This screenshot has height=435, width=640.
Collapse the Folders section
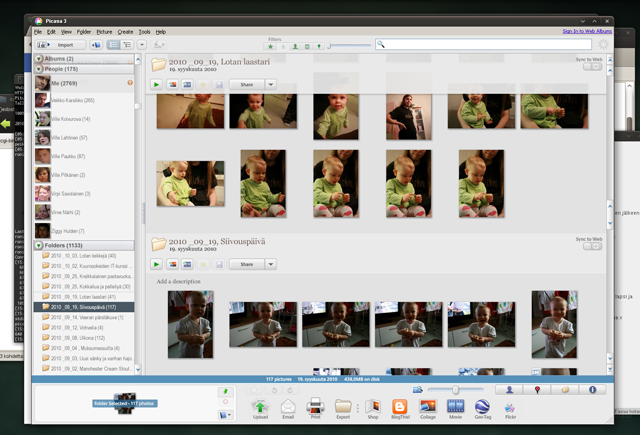coord(38,245)
